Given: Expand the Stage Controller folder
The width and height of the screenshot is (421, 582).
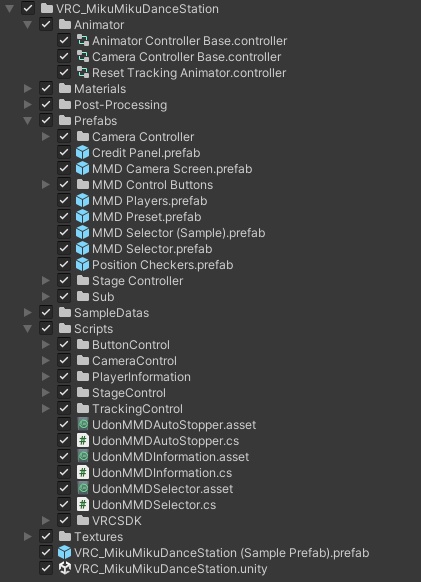Looking at the screenshot, I should click(46, 280).
